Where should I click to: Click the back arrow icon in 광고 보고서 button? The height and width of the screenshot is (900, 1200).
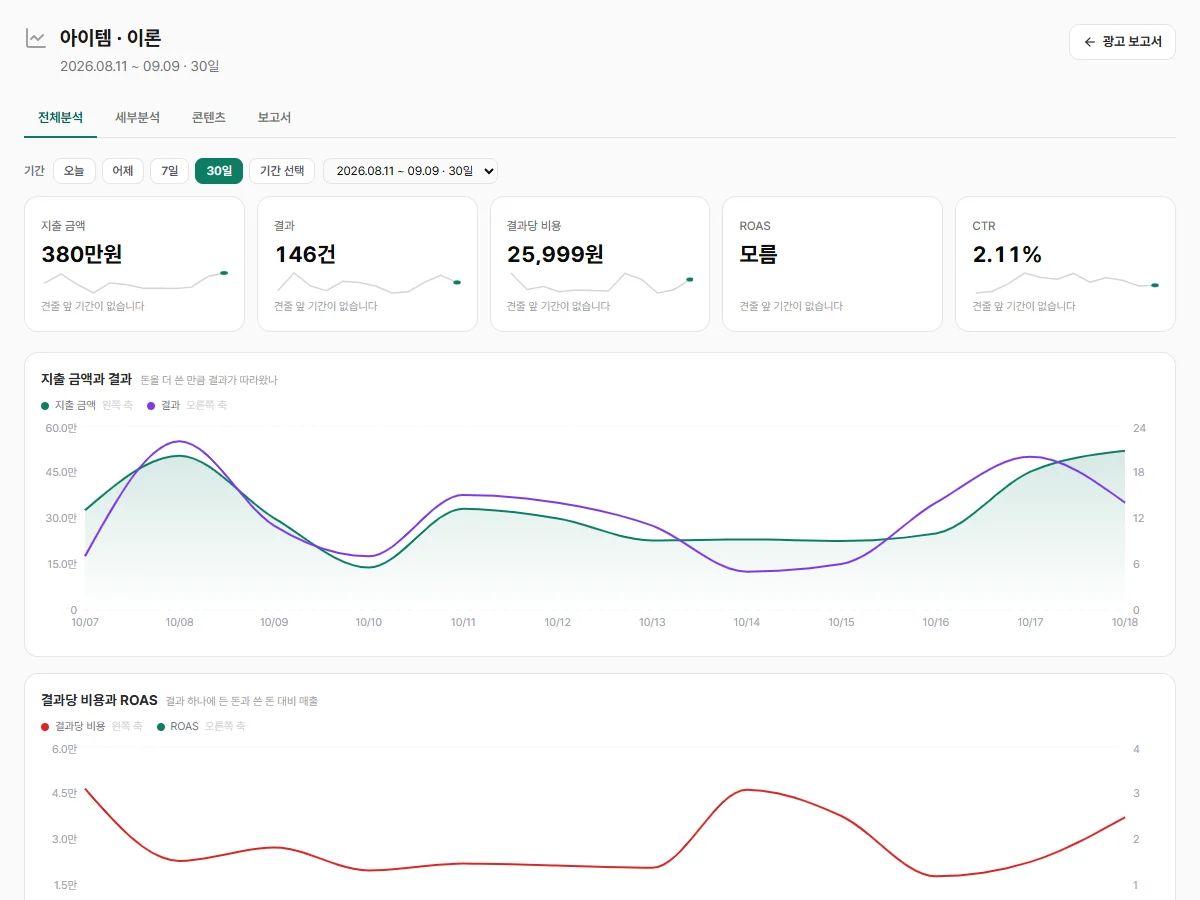[1090, 42]
